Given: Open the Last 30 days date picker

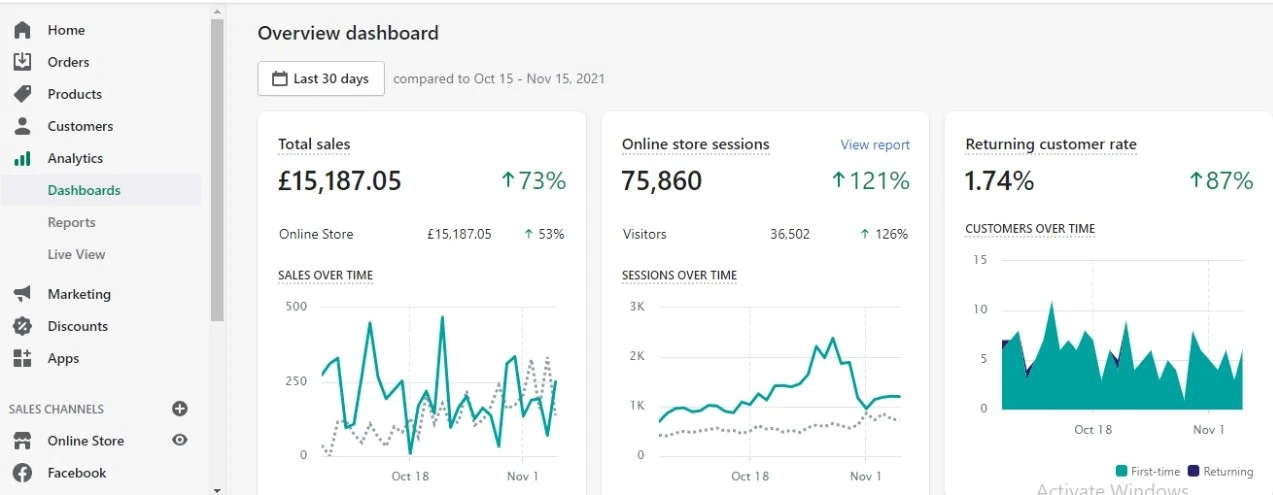Looking at the screenshot, I should pyautogui.click(x=321, y=78).
